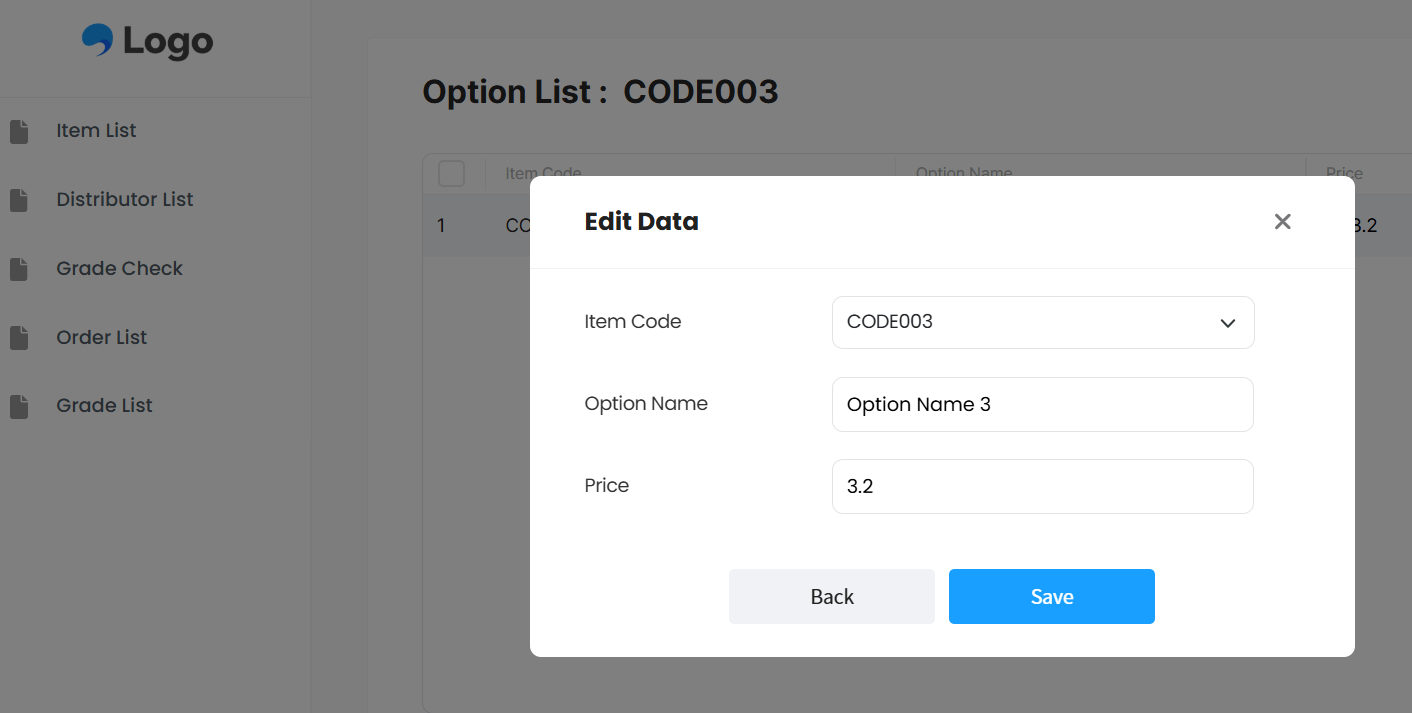Navigate to Order List
The width and height of the screenshot is (1412, 713).
pos(101,337)
